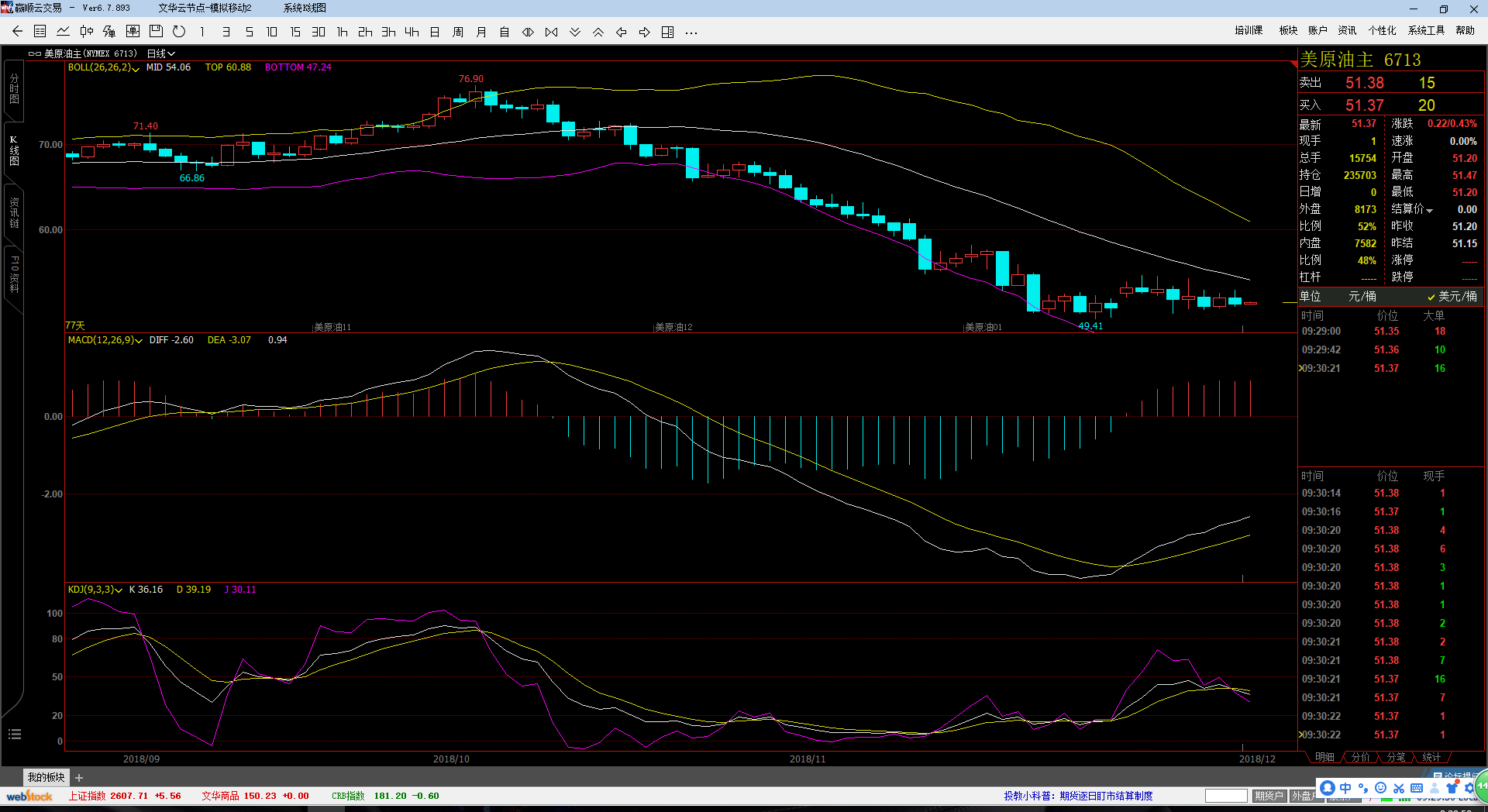This screenshot has height=812, width=1488.
Task: Open the 系统工具 menu
Action: click(x=1426, y=30)
